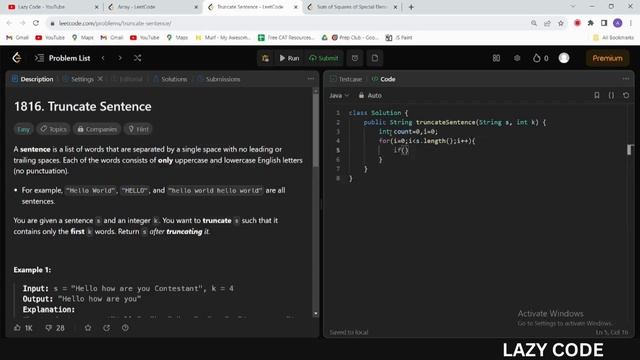
Task: Bookmark this page star icon
Action: (561, 23)
